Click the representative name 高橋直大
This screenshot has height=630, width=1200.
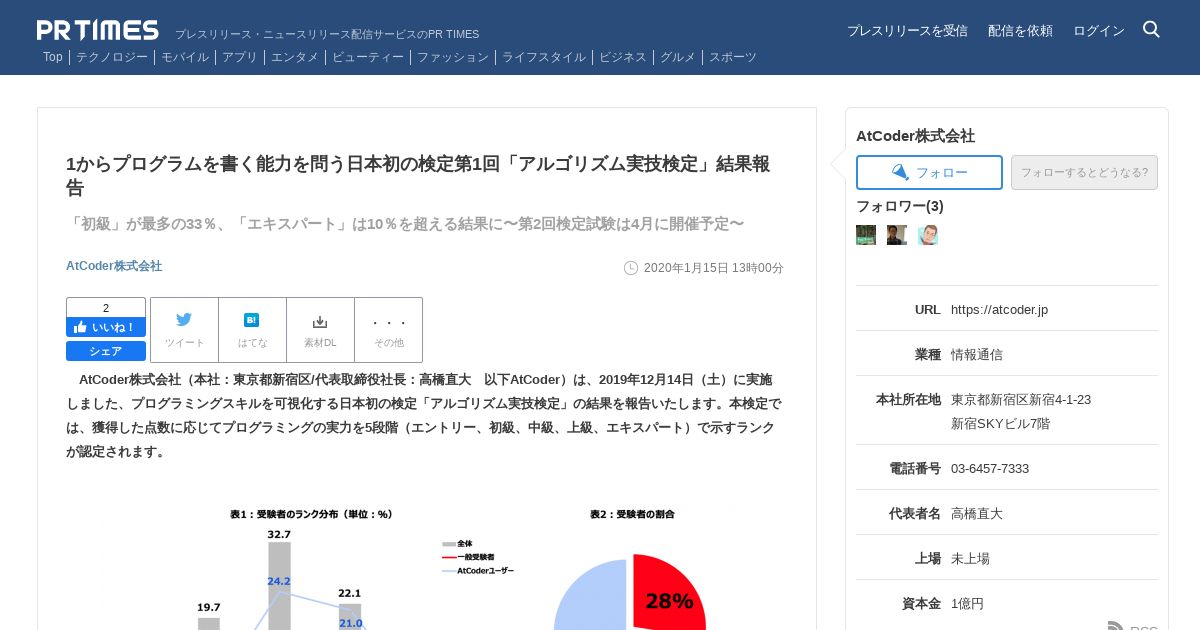(977, 513)
